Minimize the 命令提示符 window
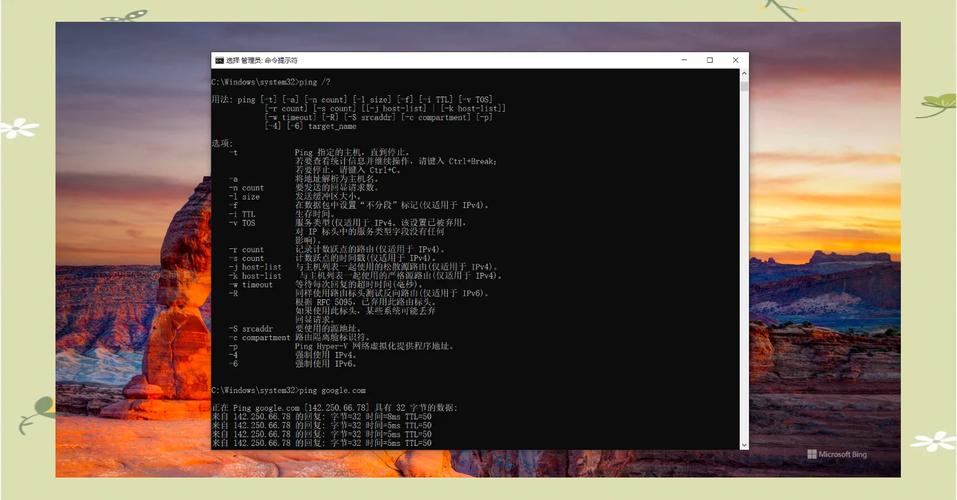This screenshot has height=500, width=957. click(x=684, y=60)
